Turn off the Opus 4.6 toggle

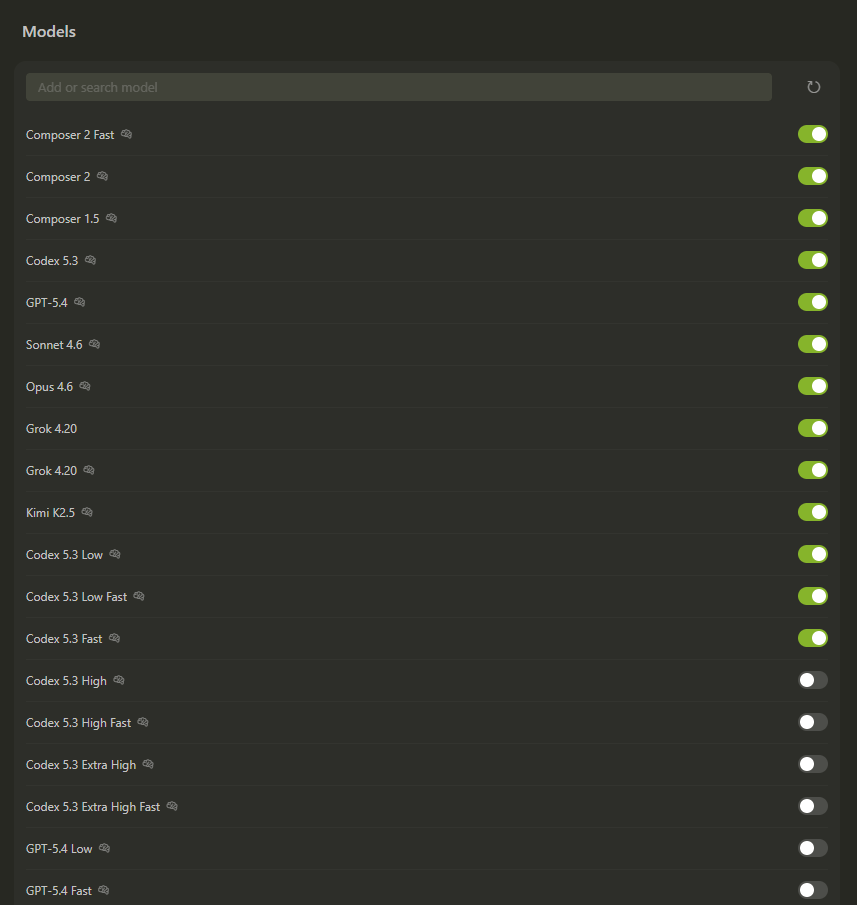point(812,386)
